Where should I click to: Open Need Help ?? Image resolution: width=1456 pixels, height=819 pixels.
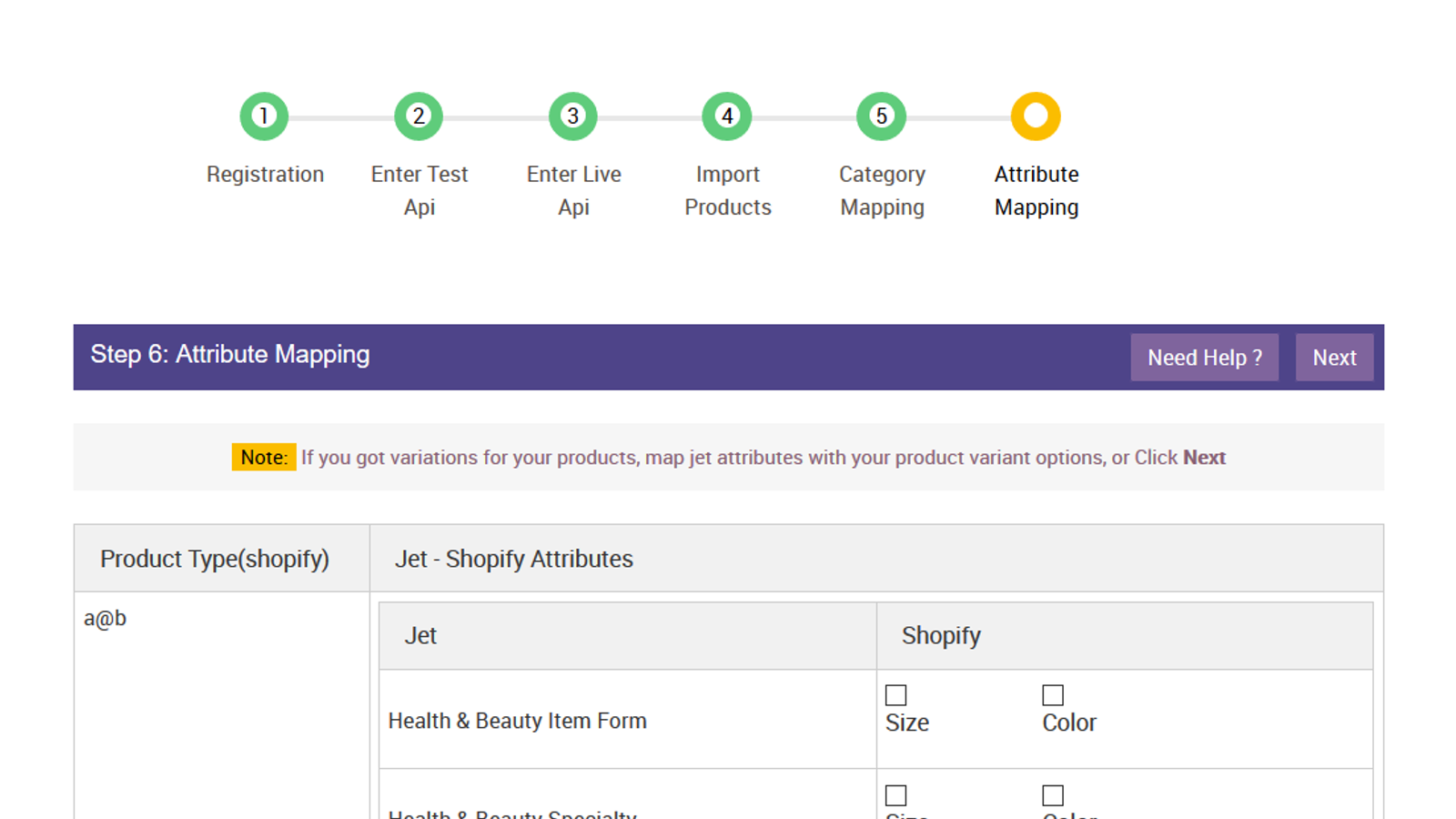pos(1204,357)
